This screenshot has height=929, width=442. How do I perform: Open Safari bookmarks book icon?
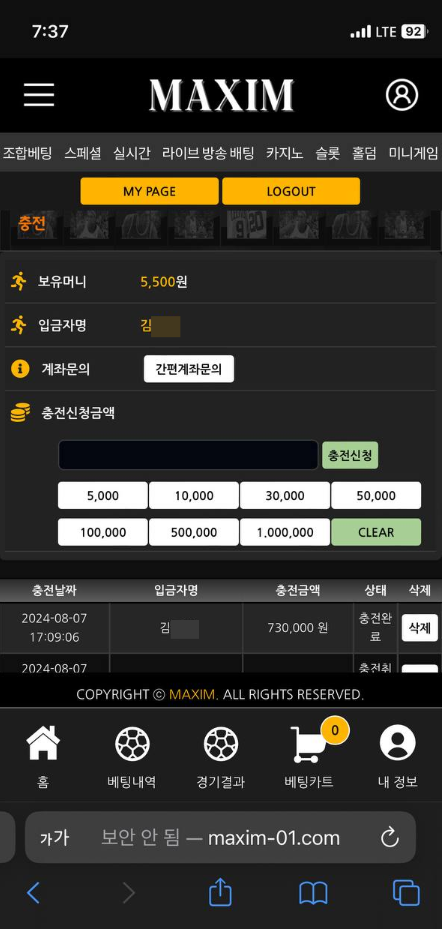click(313, 893)
